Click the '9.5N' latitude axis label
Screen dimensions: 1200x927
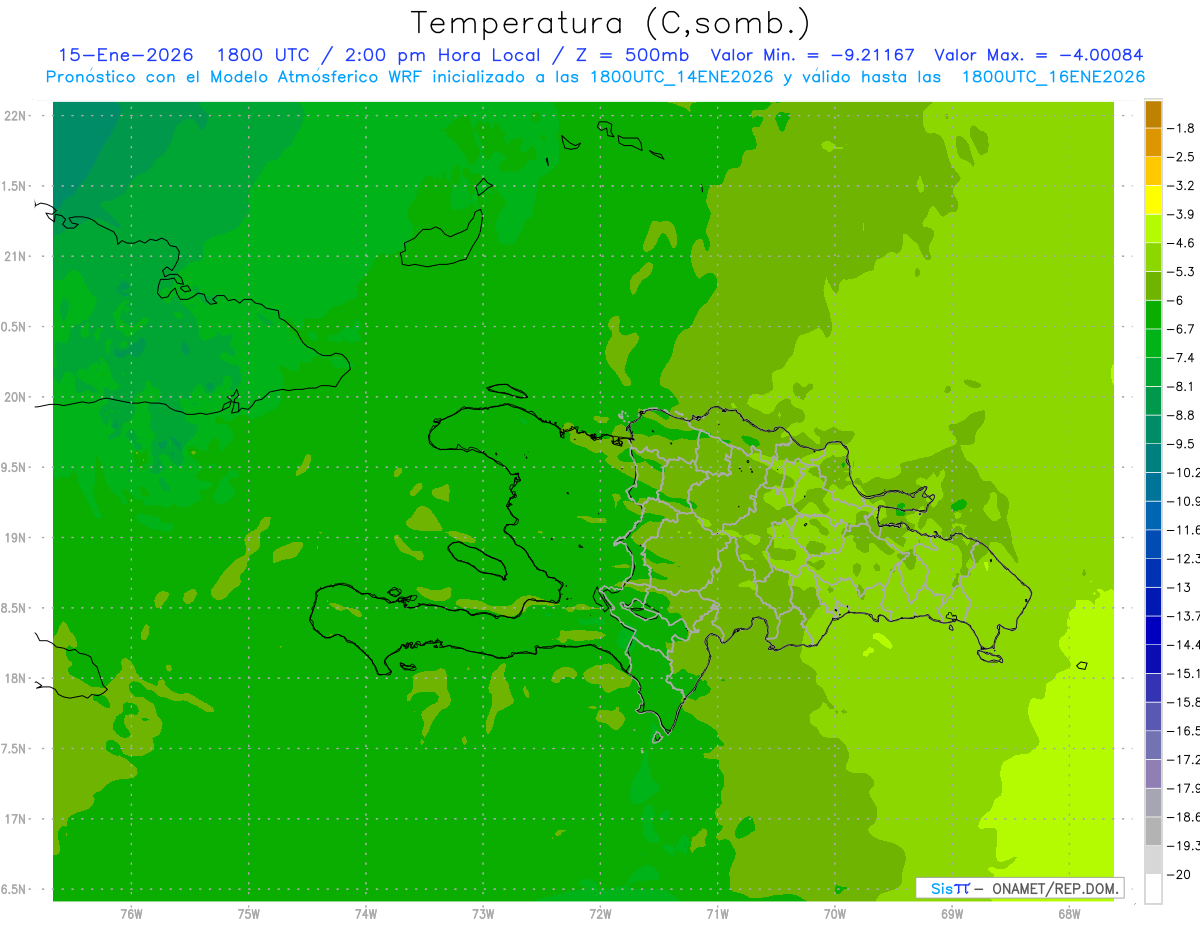point(15,467)
